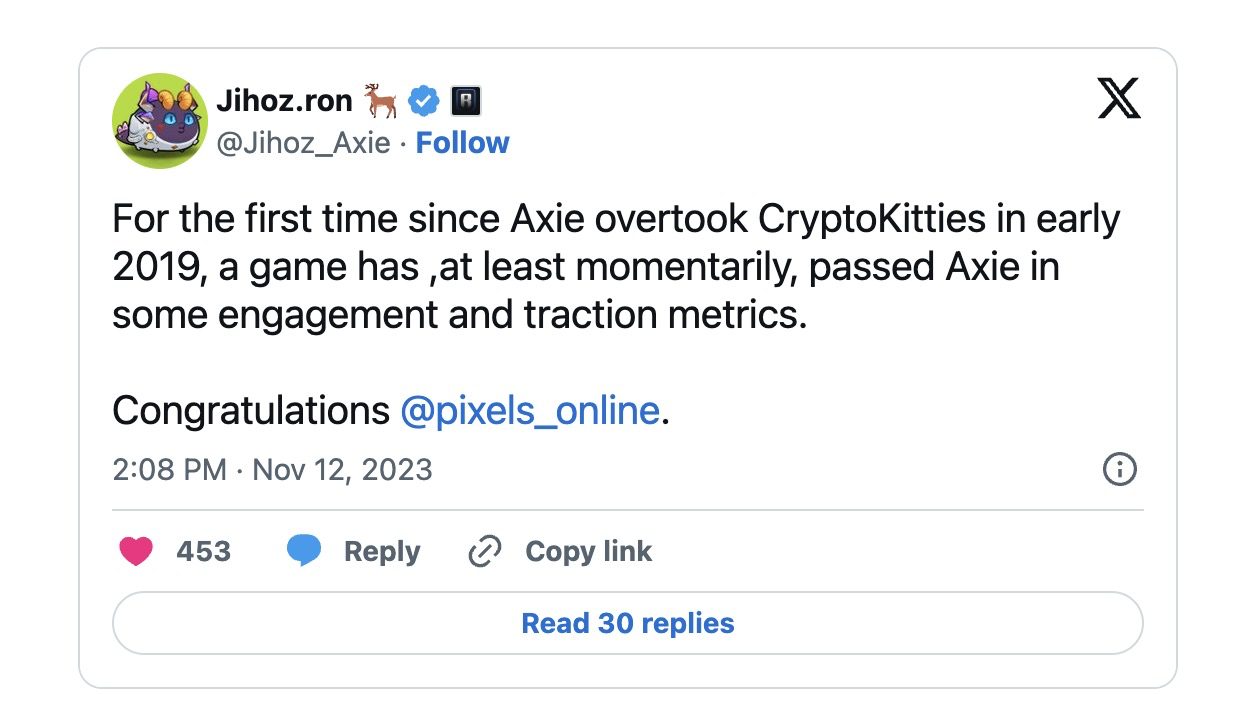Follow the @Jihoz_Axie account
The height and width of the screenshot is (722, 1238).
tap(462, 143)
